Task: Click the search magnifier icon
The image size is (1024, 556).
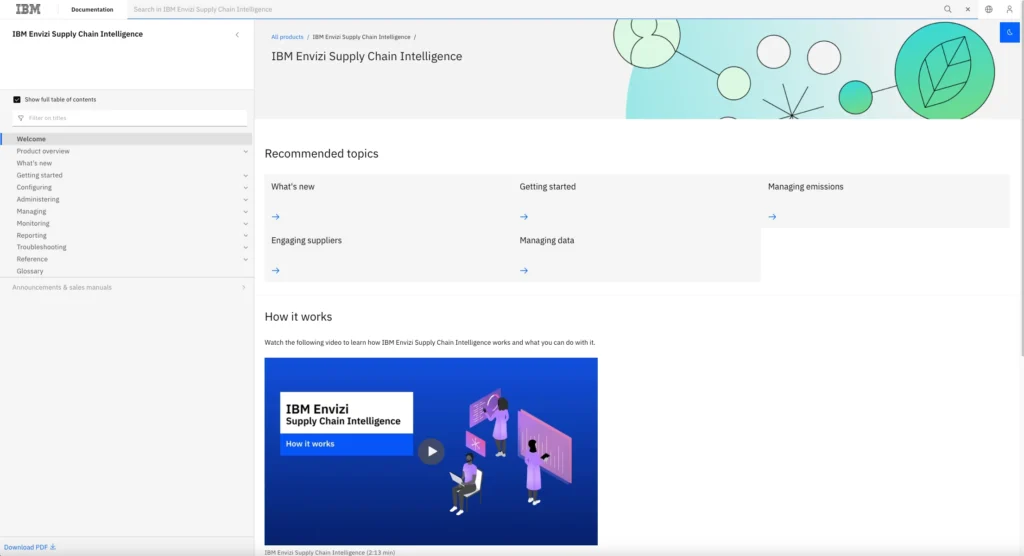Action: pyautogui.click(x=948, y=9)
